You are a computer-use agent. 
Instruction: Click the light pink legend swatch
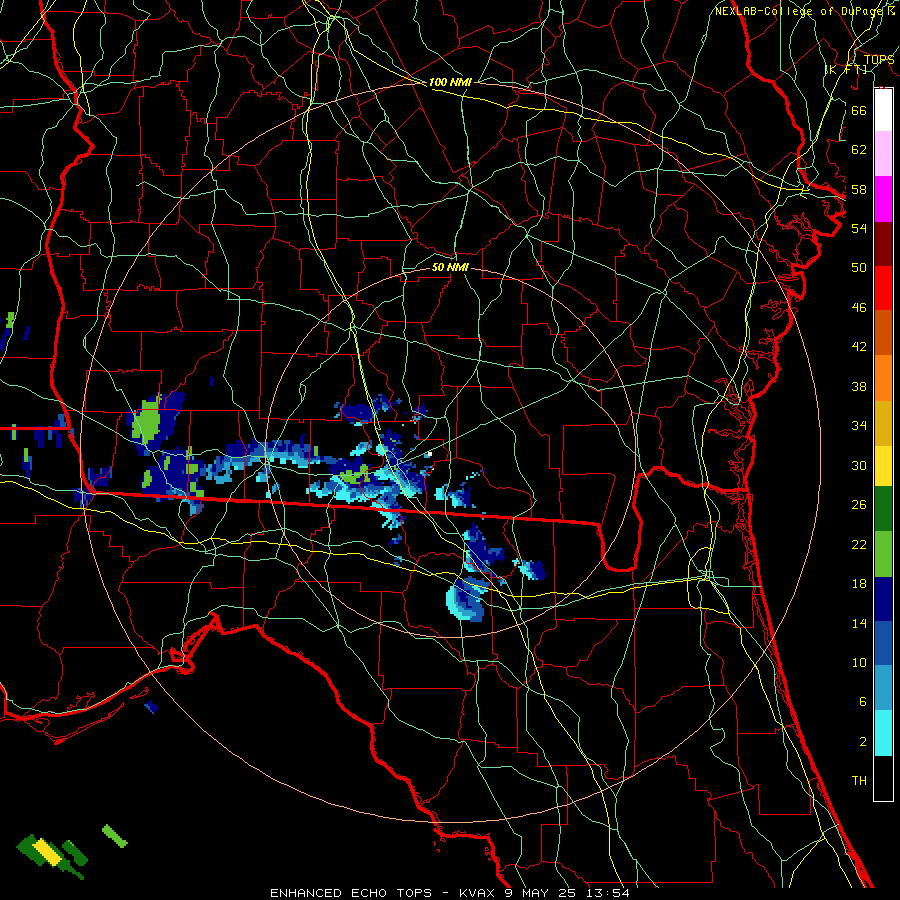[x=883, y=154]
